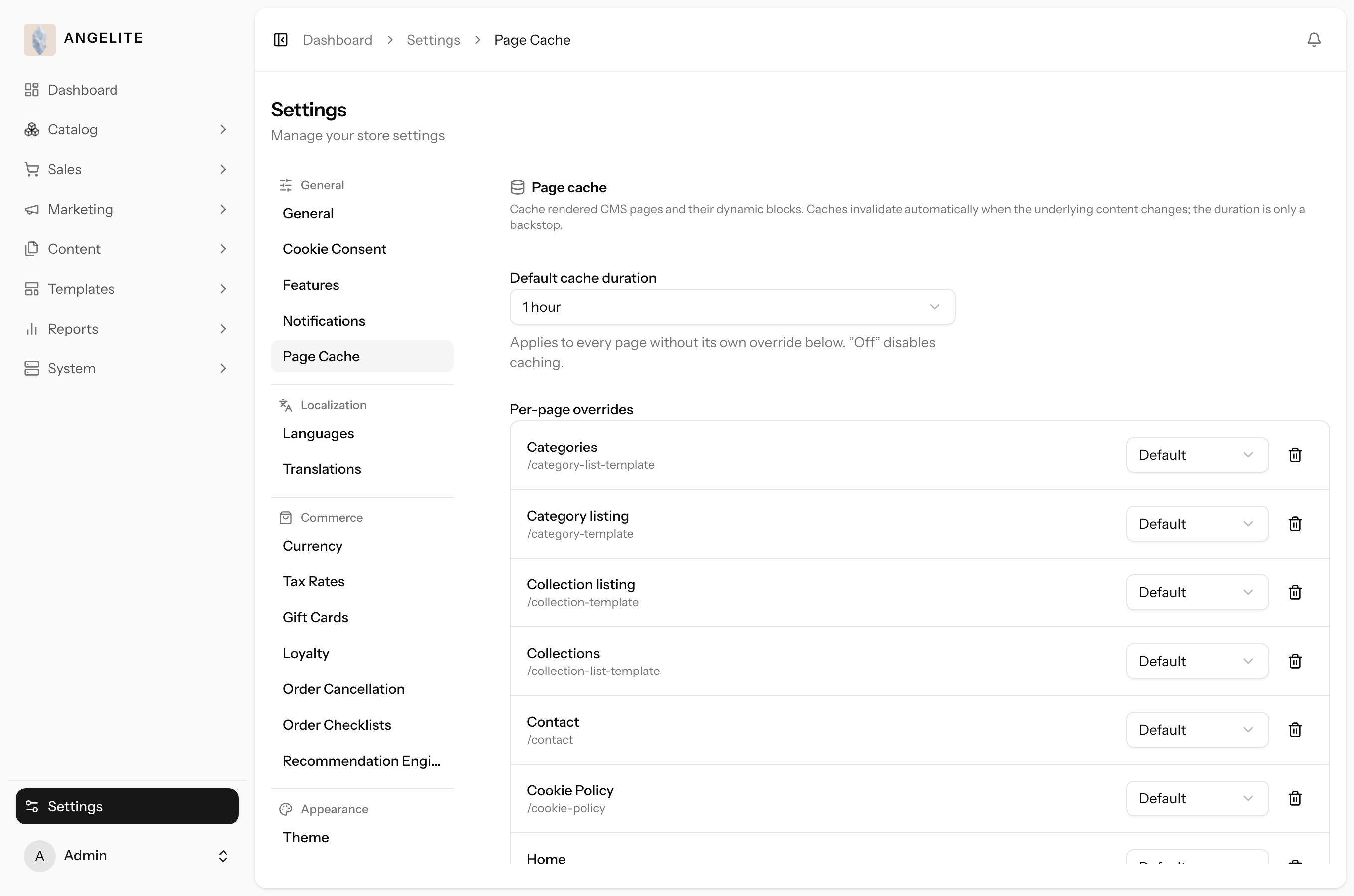Open Tax Rates settings
Viewport: 1354px width, 896px height.
361,582
